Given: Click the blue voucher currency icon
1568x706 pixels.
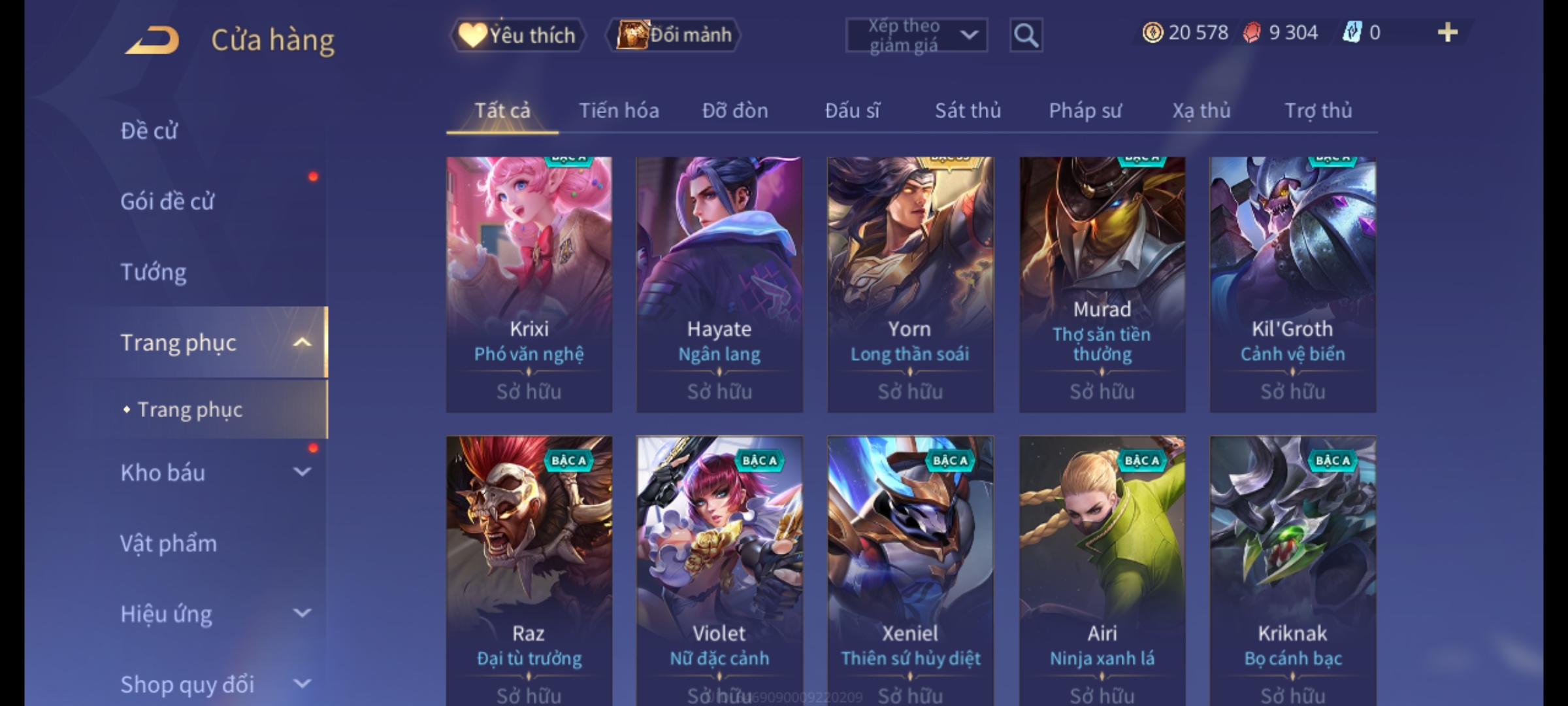Looking at the screenshot, I should point(1351,33).
